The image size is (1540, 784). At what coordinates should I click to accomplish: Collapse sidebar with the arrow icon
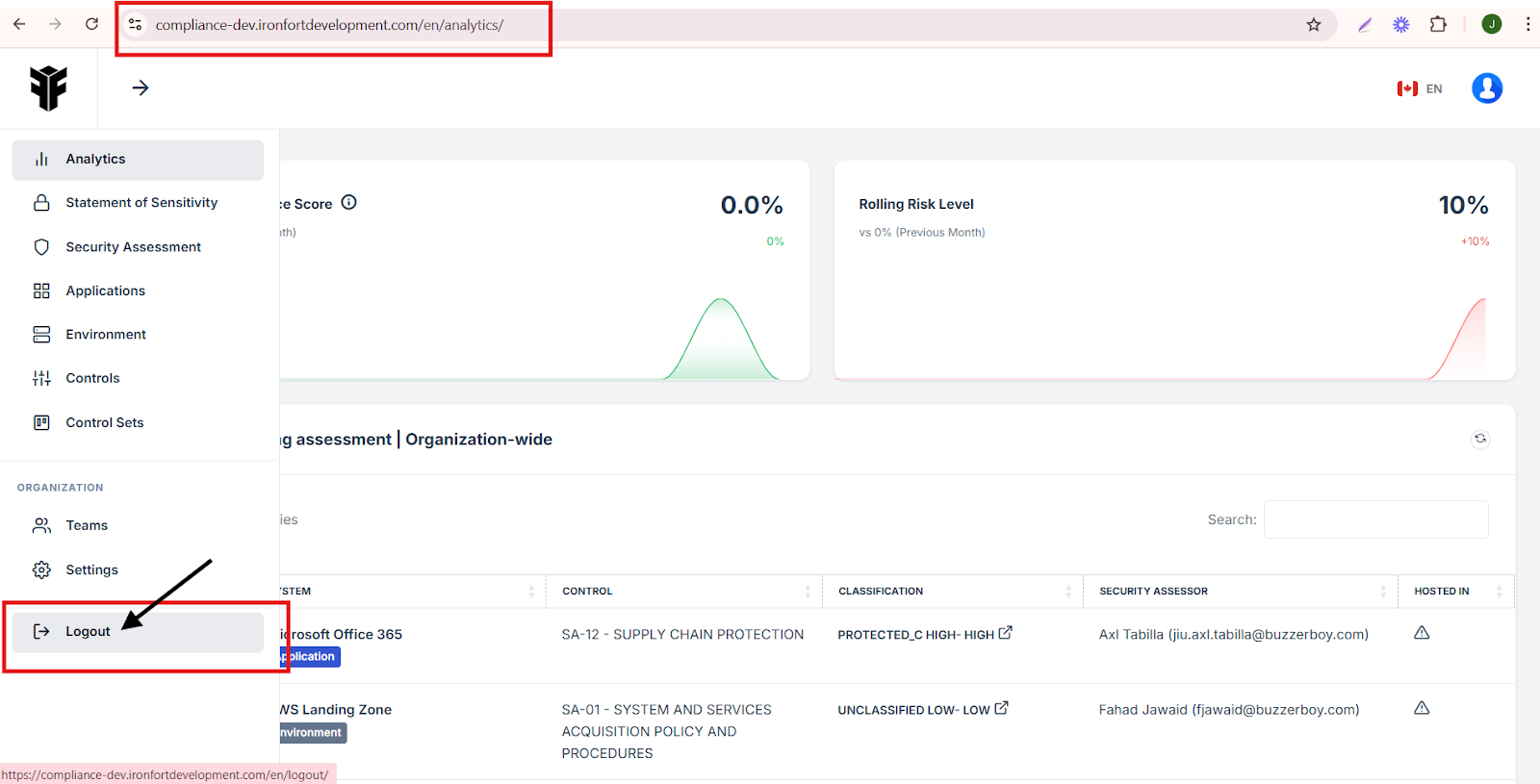click(141, 89)
